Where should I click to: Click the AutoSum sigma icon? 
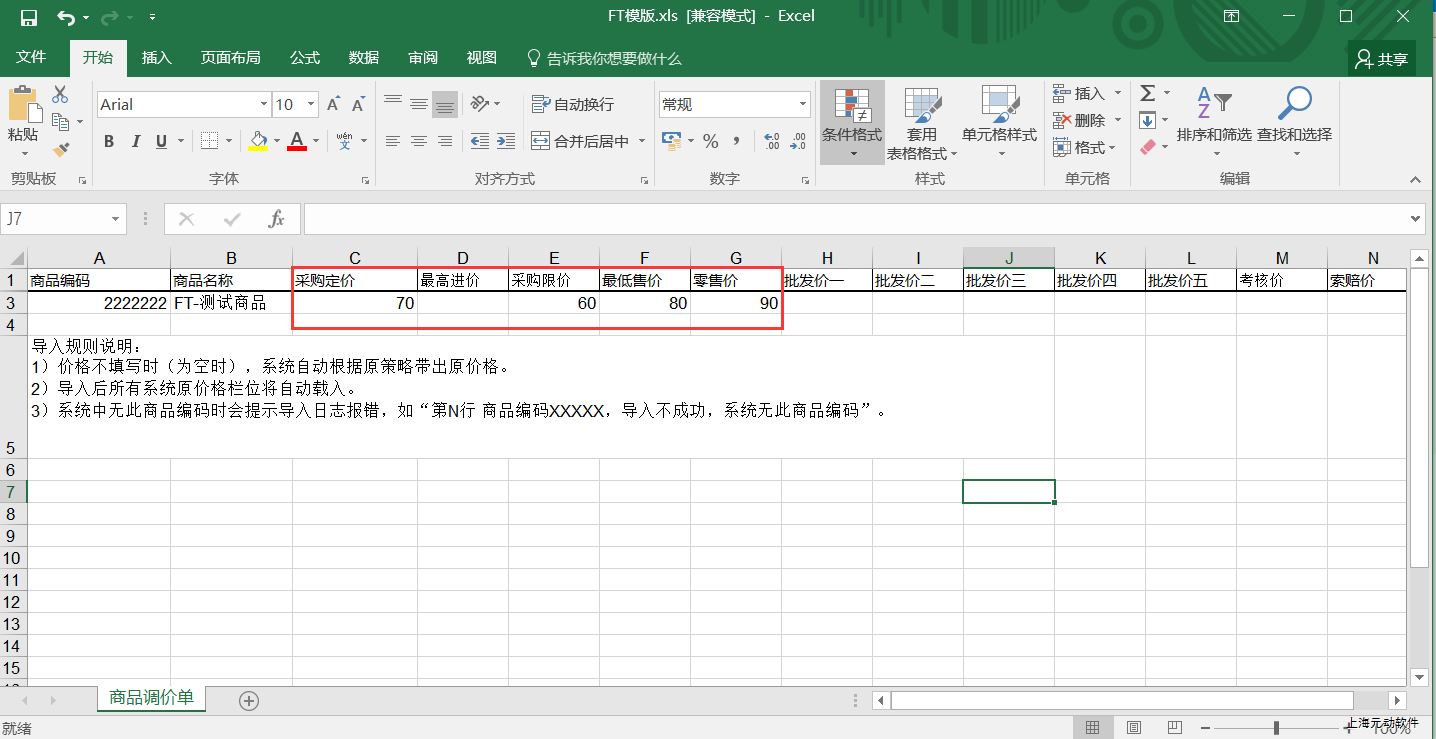pos(1148,93)
